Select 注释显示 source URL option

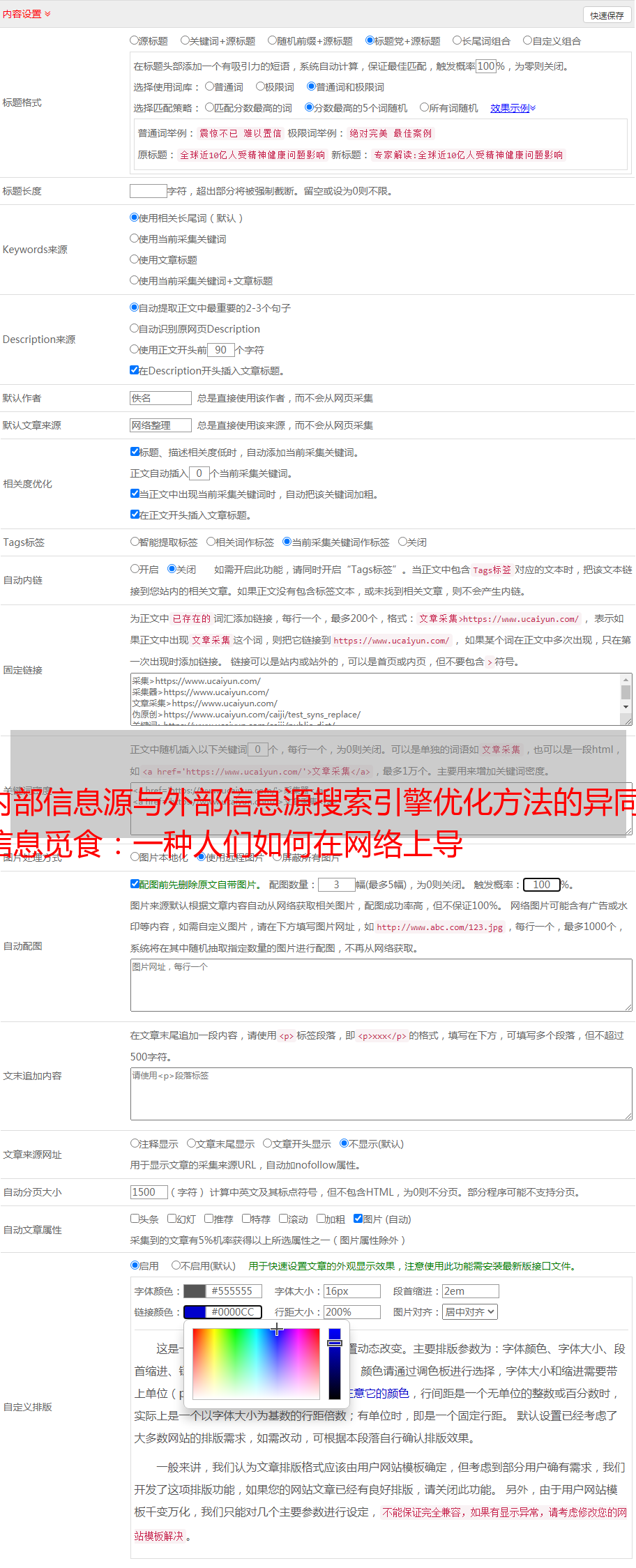click(x=135, y=1143)
